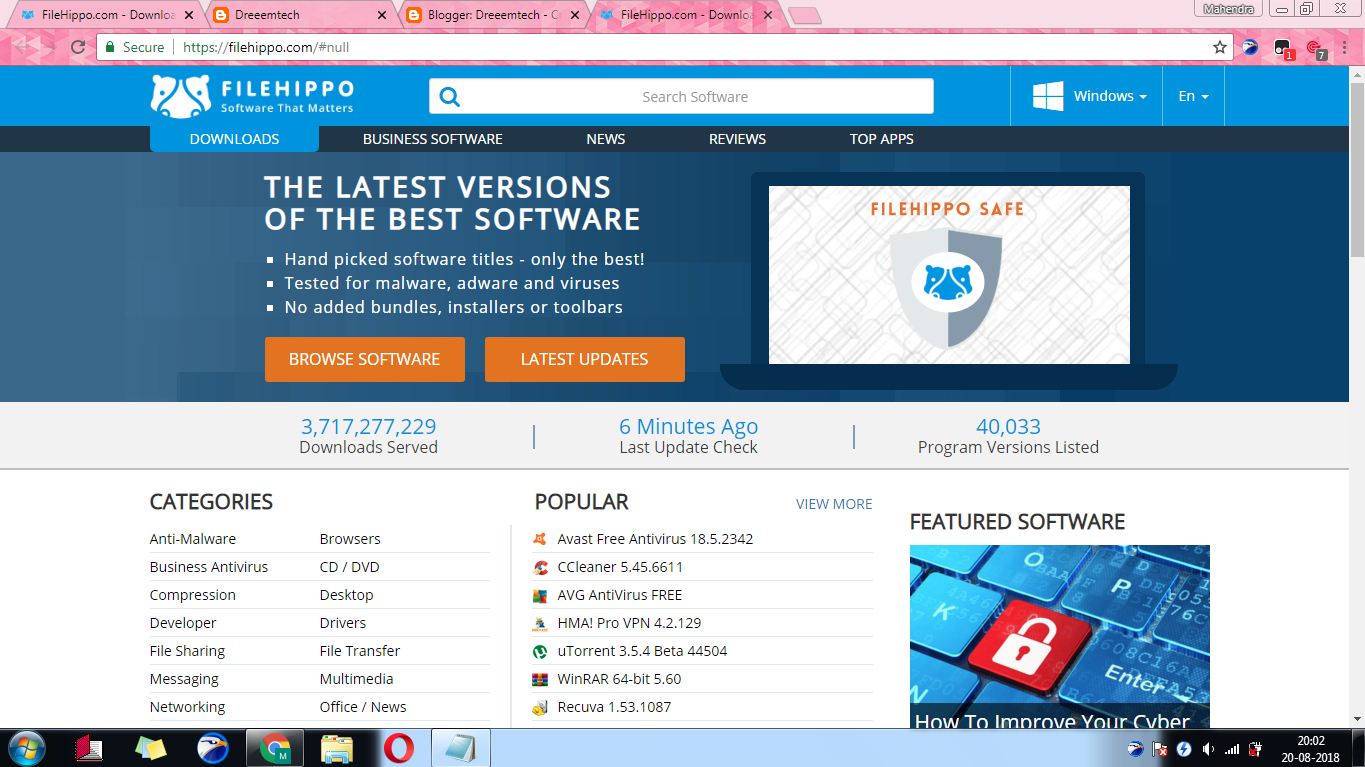The height and width of the screenshot is (767, 1365).
Task: Open the Windows platform dropdown
Action: click(1105, 95)
